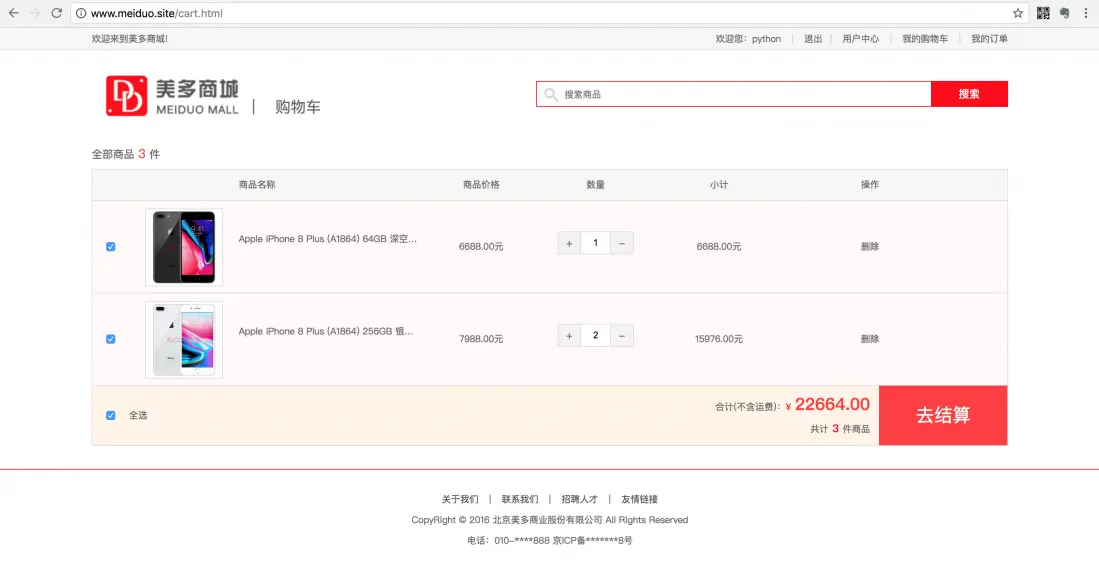Click the quantity field showing 1
This screenshot has width=1099, height=572.
pyautogui.click(x=596, y=243)
